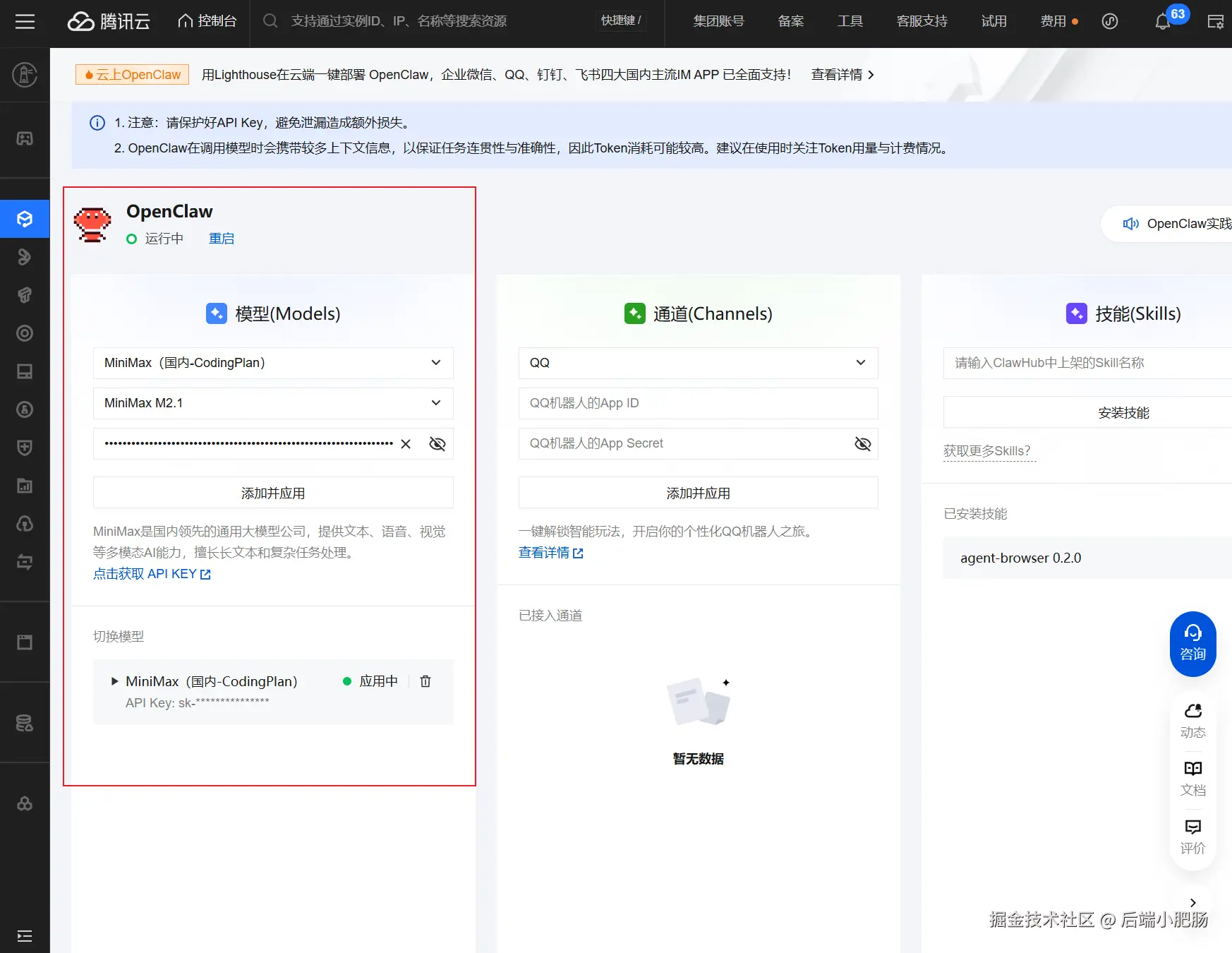
Task: Open the 动态 updates widget
Action: tap(1193, 721)
